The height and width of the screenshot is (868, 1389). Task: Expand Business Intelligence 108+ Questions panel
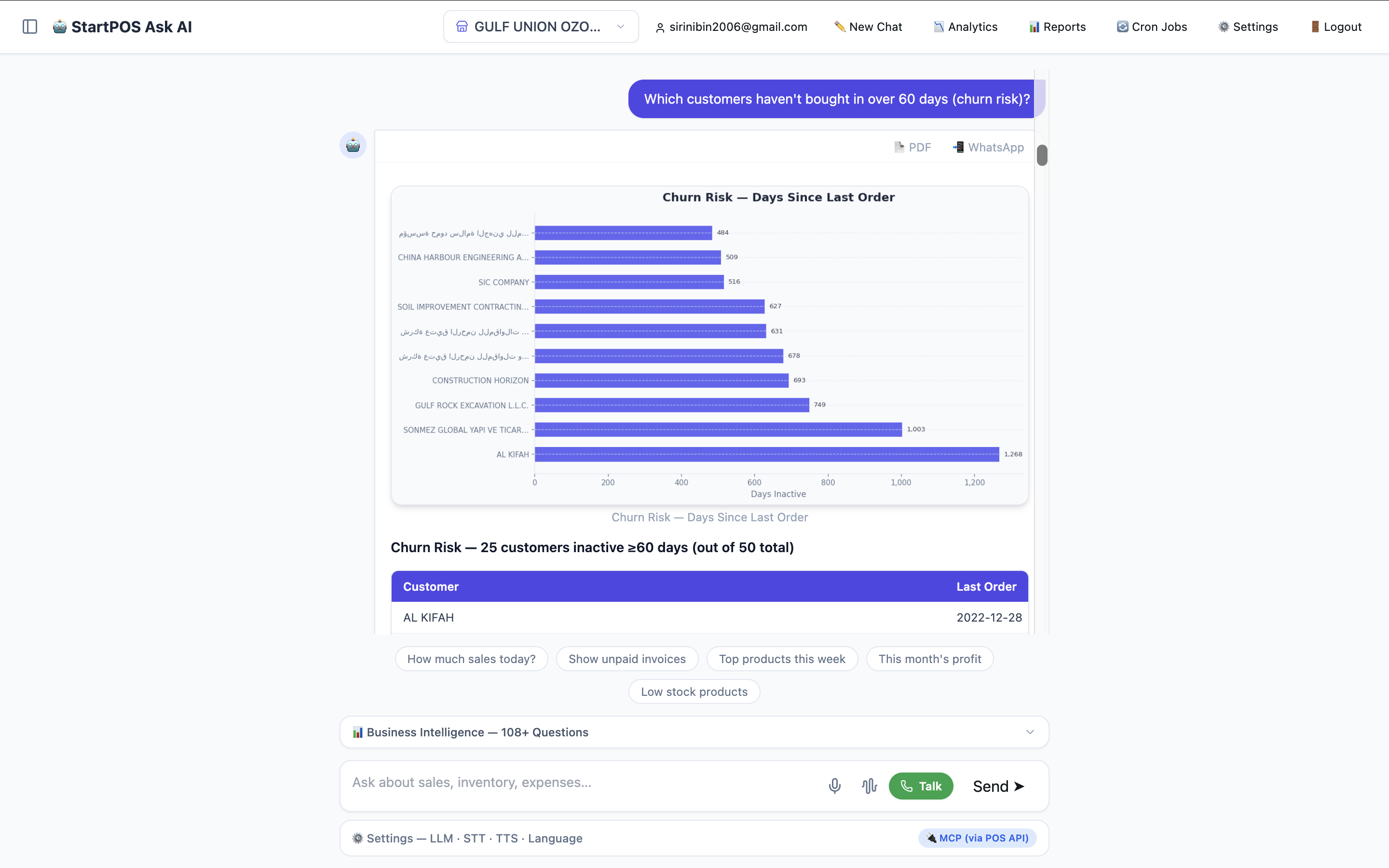tap(694, 732)
